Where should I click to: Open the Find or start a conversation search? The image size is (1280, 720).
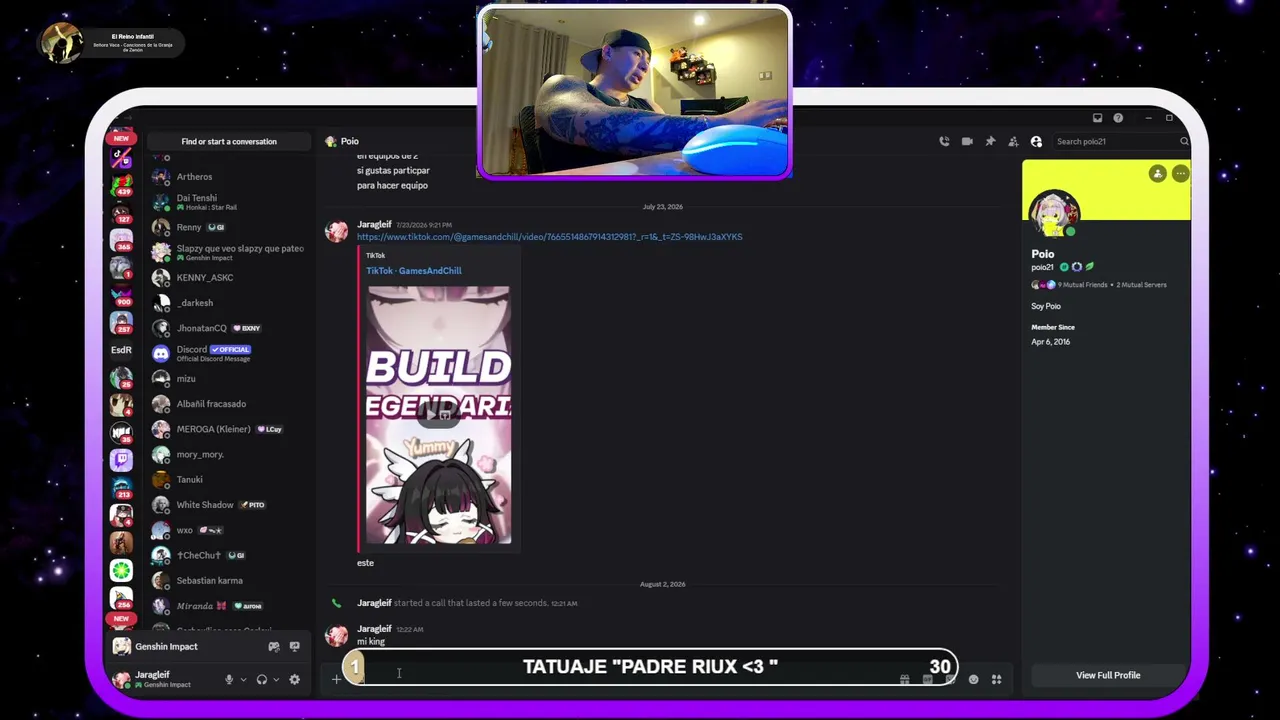[x=229, y=141]
